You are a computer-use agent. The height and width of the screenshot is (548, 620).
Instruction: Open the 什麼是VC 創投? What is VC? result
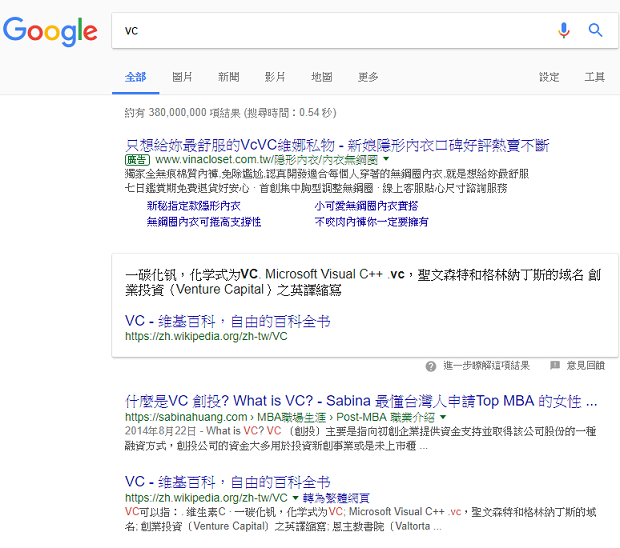[x=361, y=401]
